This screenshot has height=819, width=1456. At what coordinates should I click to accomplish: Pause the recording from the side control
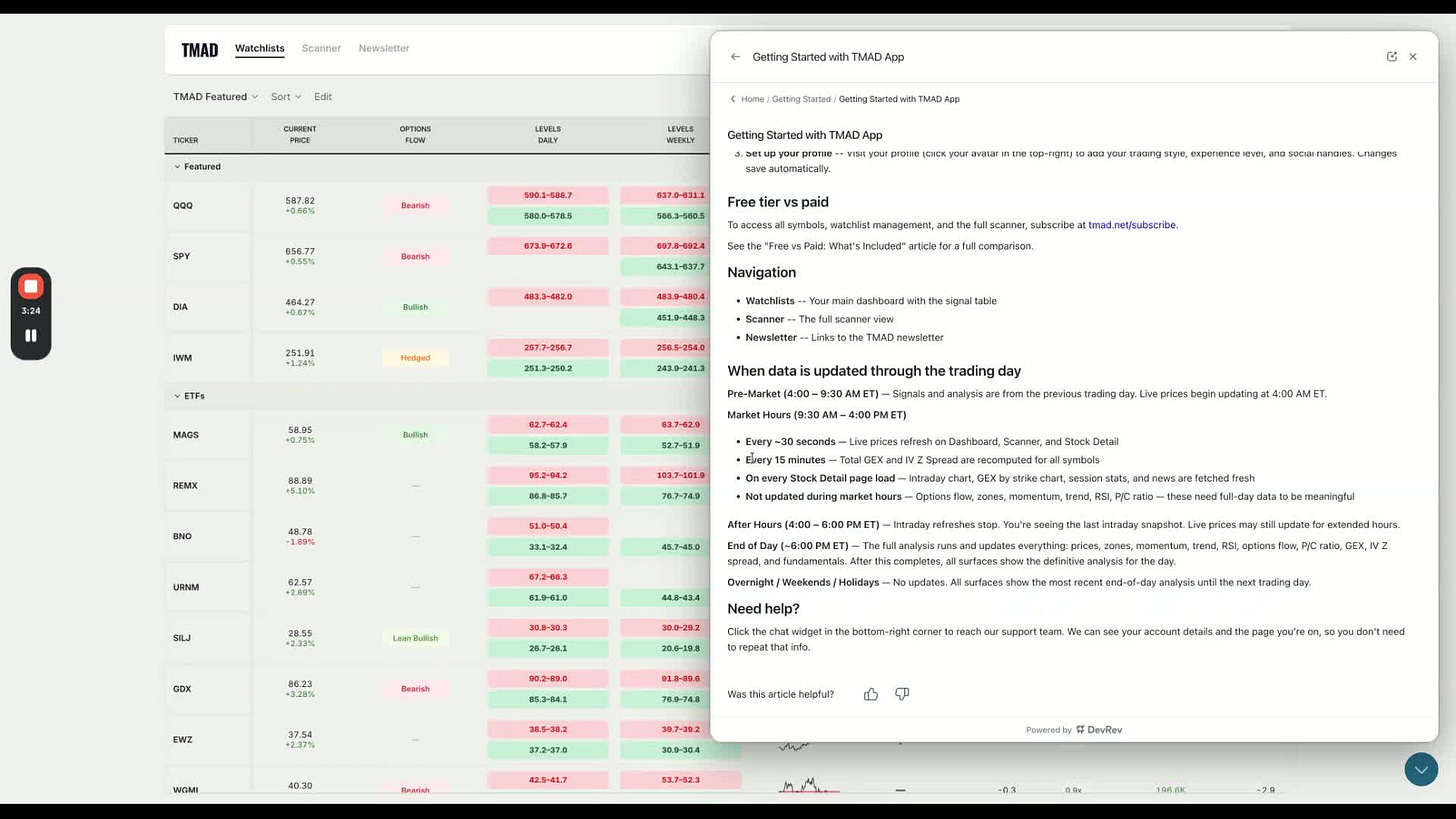[x=31, y=336]
